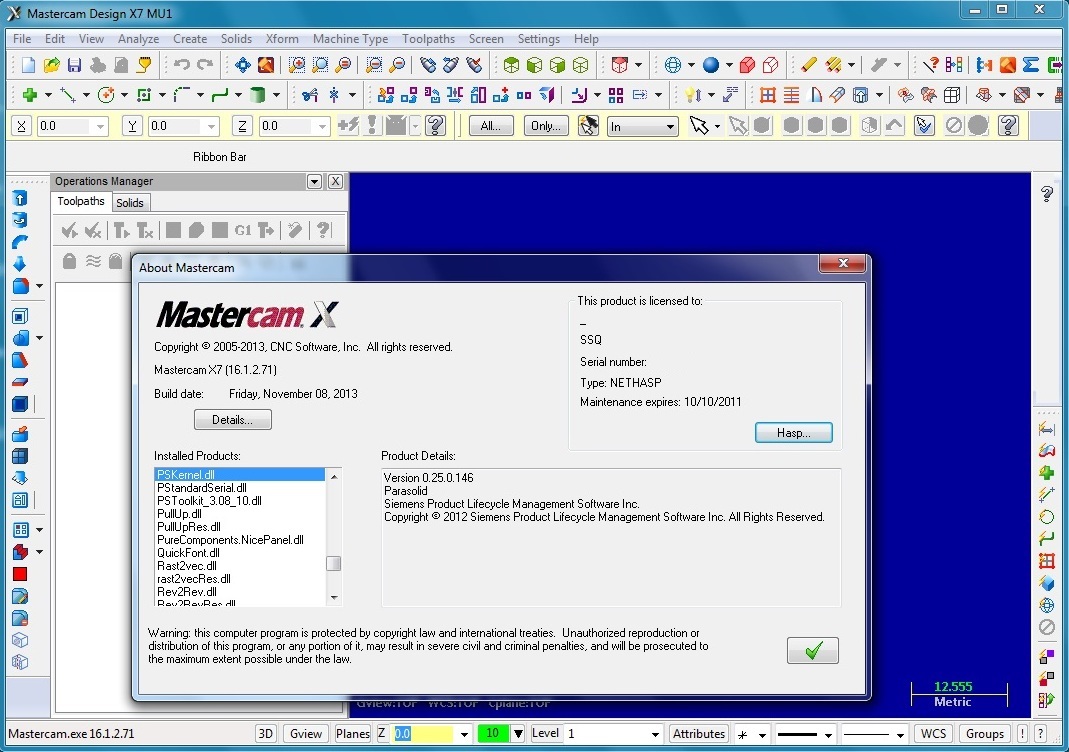Click the Installed Products scroll down arrow

point(333,598)
